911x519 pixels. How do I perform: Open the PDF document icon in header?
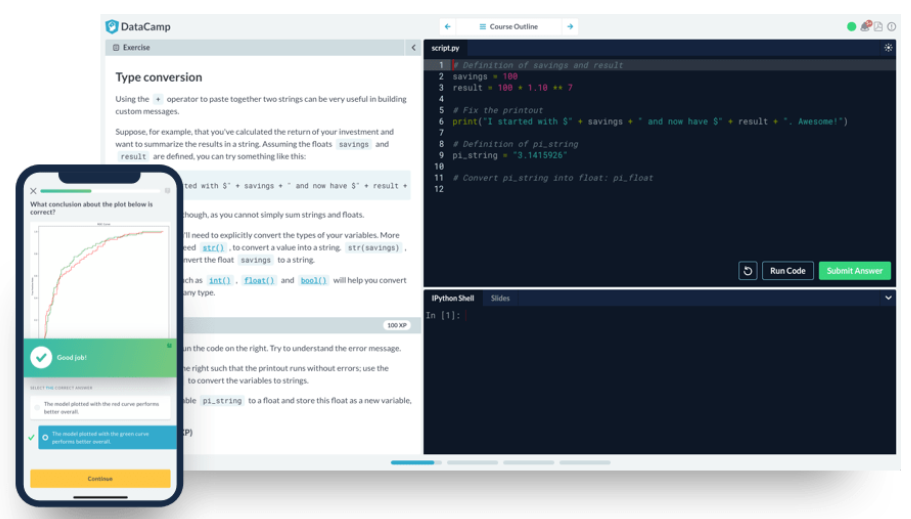878,27
